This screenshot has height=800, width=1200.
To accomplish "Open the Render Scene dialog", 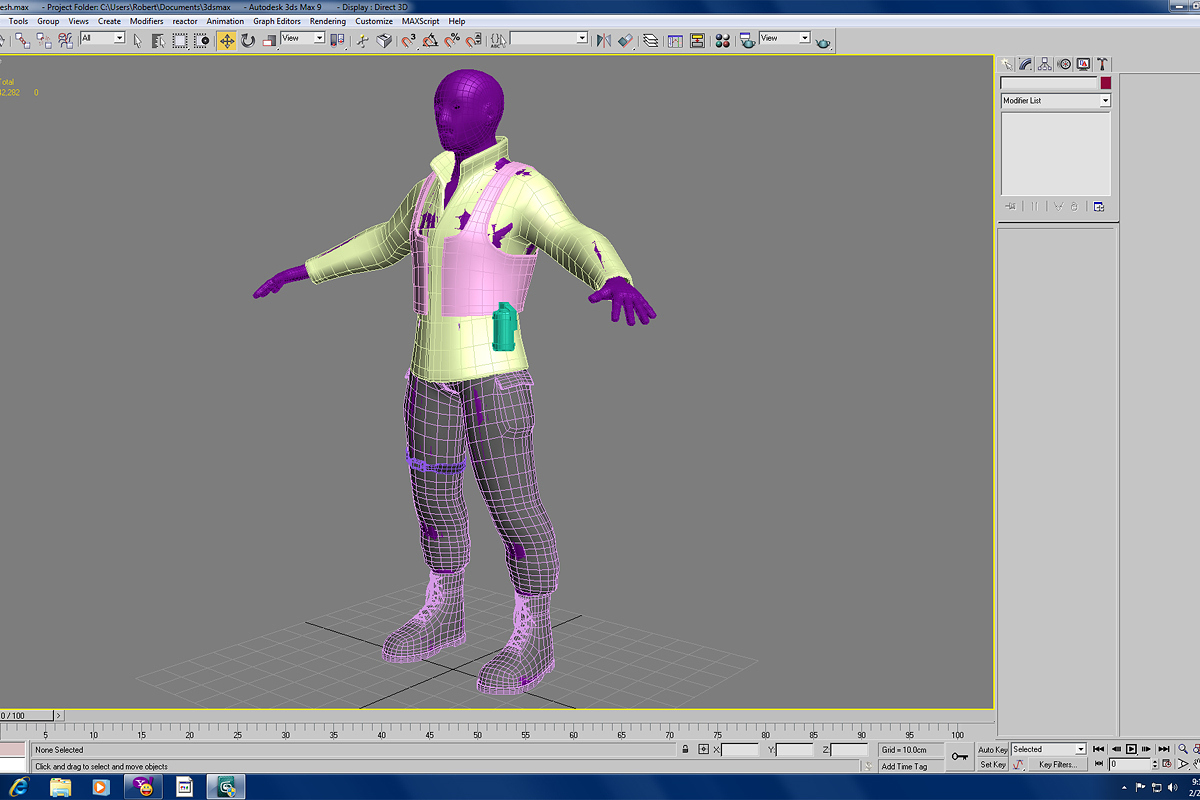I will (747, 40).
